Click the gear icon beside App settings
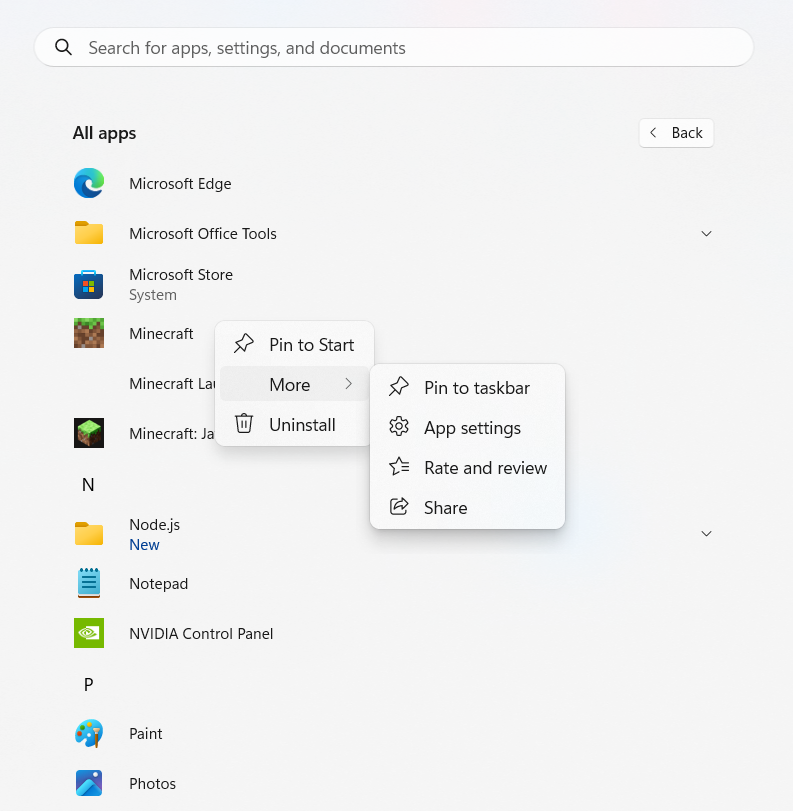 tap(399, 427)
